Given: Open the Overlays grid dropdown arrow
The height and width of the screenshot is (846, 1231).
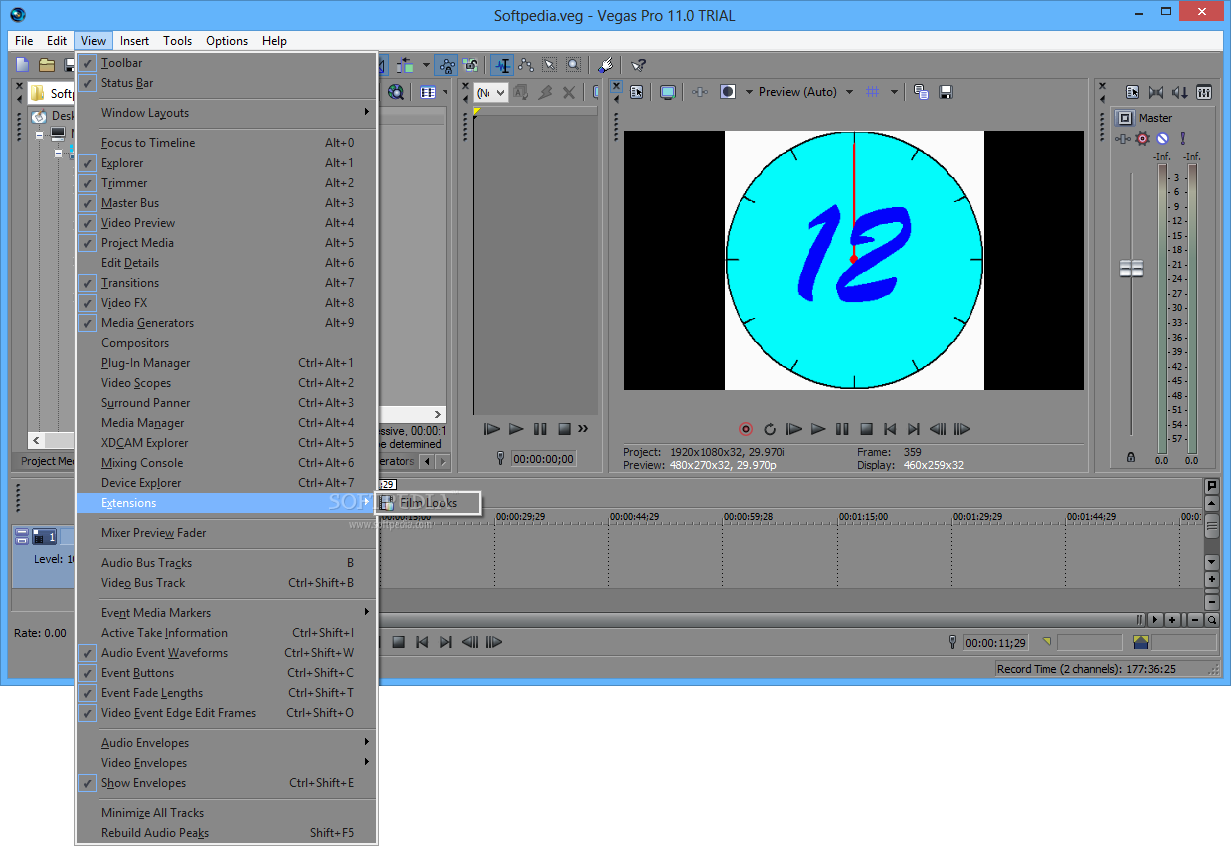Looking at the screenshot, I should 894,92.
